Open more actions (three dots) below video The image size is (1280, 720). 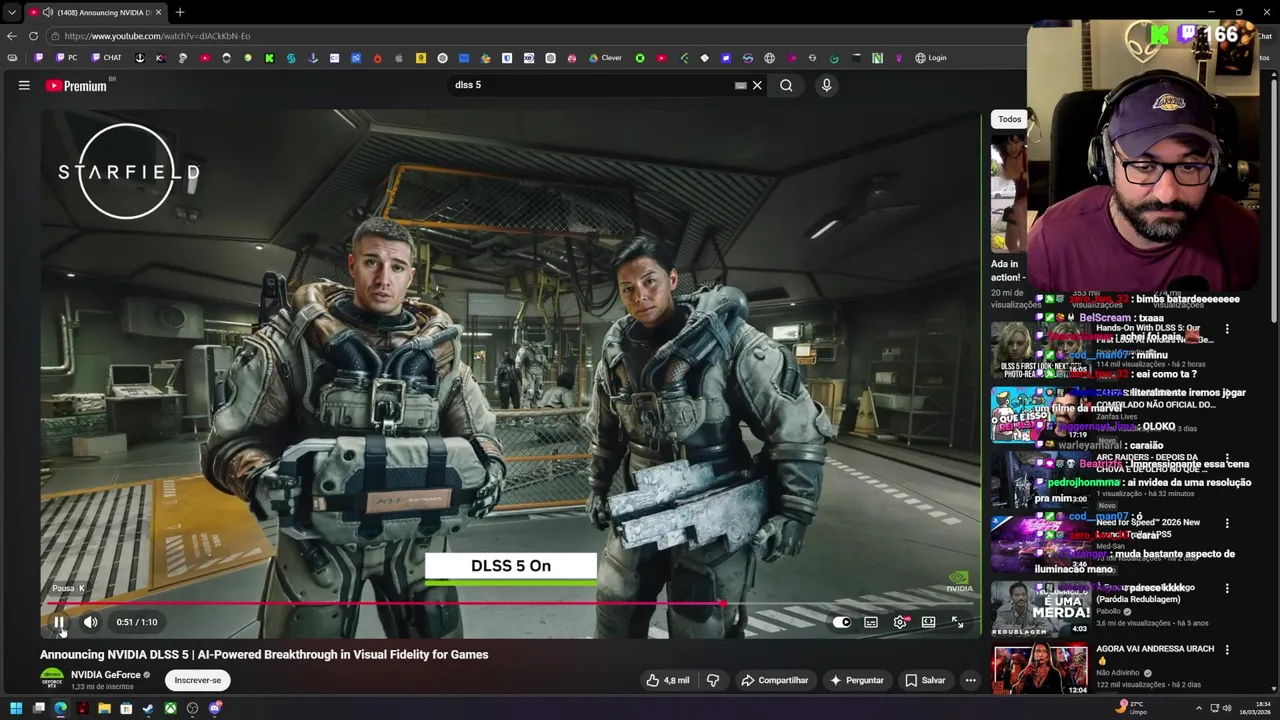(x=970, y=680)
